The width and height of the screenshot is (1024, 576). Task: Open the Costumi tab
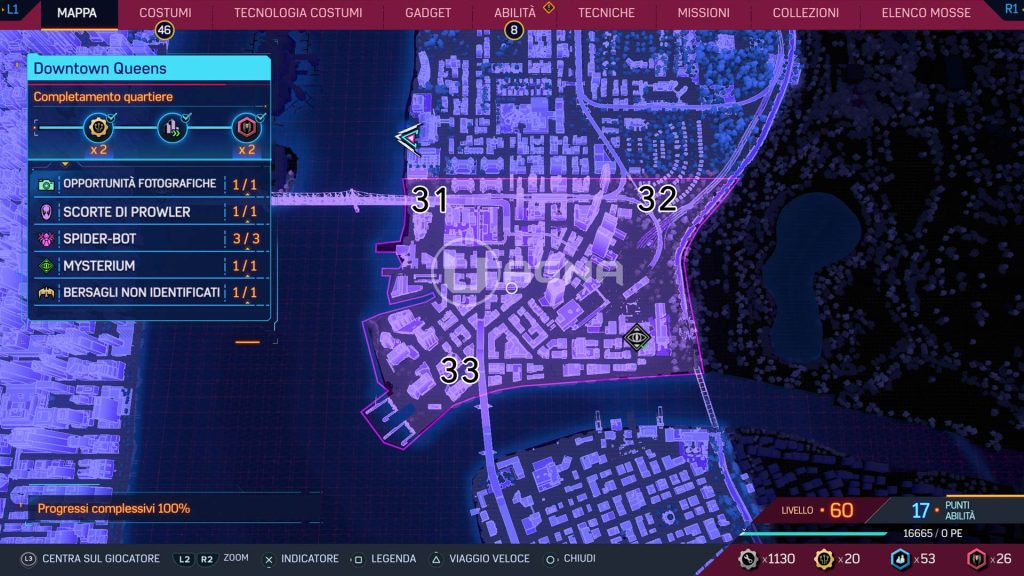click(165, 13)
